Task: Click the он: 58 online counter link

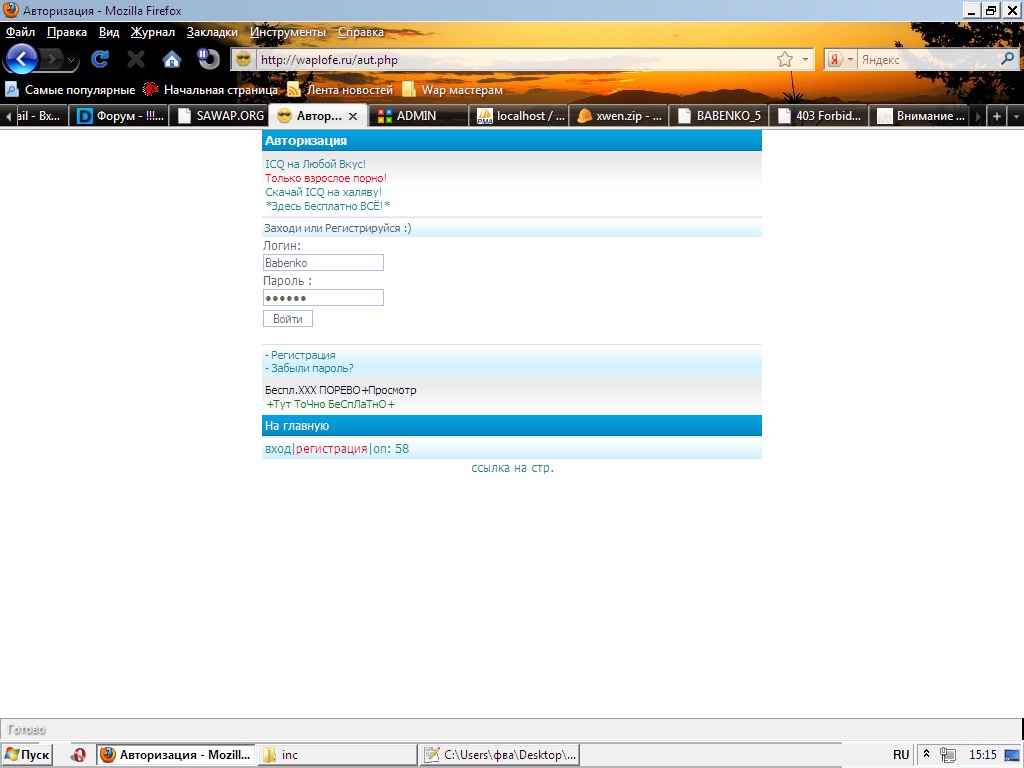Action: tap(391, 449)
